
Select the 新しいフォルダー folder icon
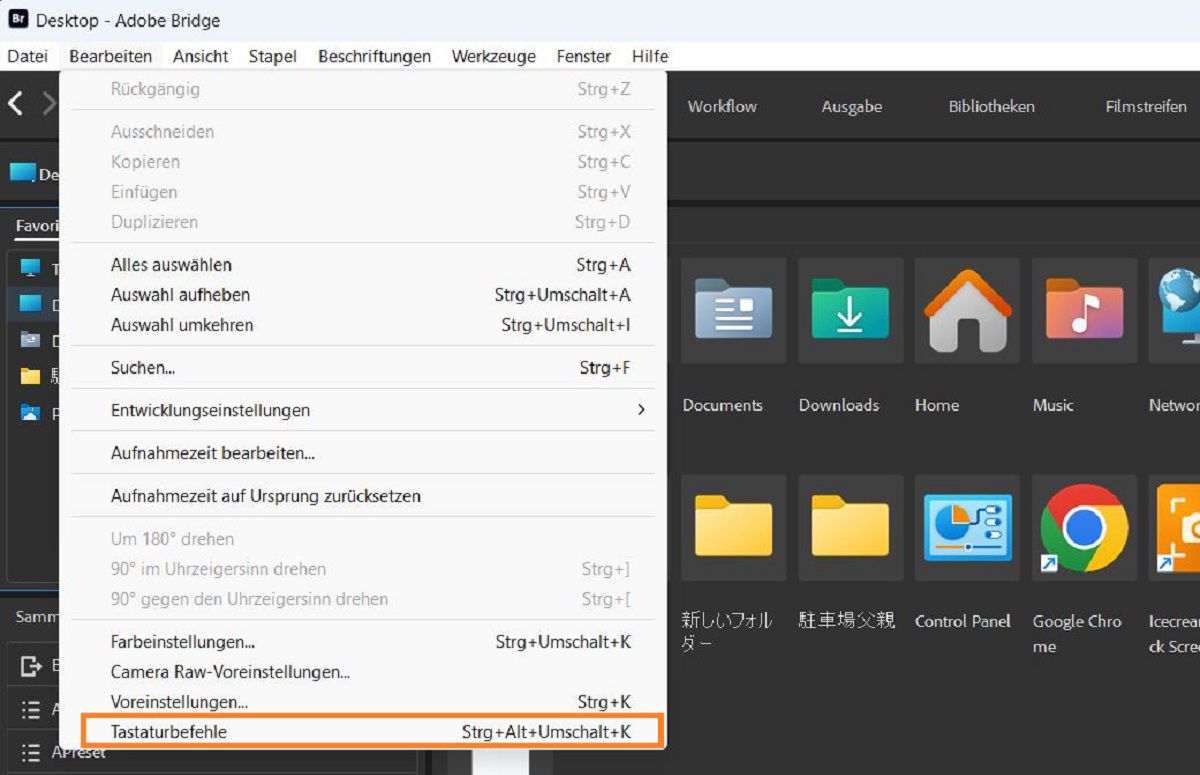[x=733, y=527]
